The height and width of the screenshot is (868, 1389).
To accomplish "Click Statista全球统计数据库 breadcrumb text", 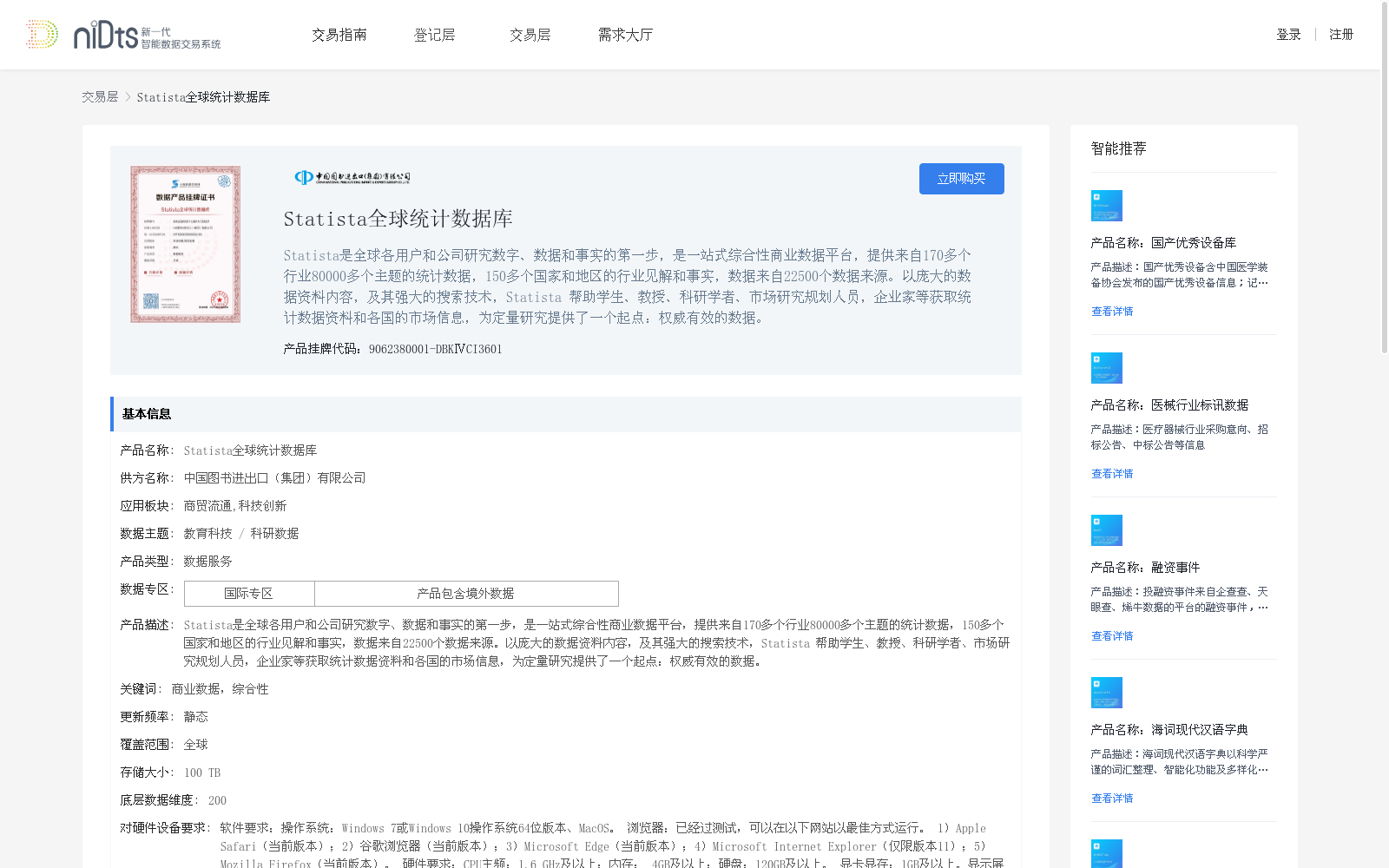I will click(x=203, y=97).
